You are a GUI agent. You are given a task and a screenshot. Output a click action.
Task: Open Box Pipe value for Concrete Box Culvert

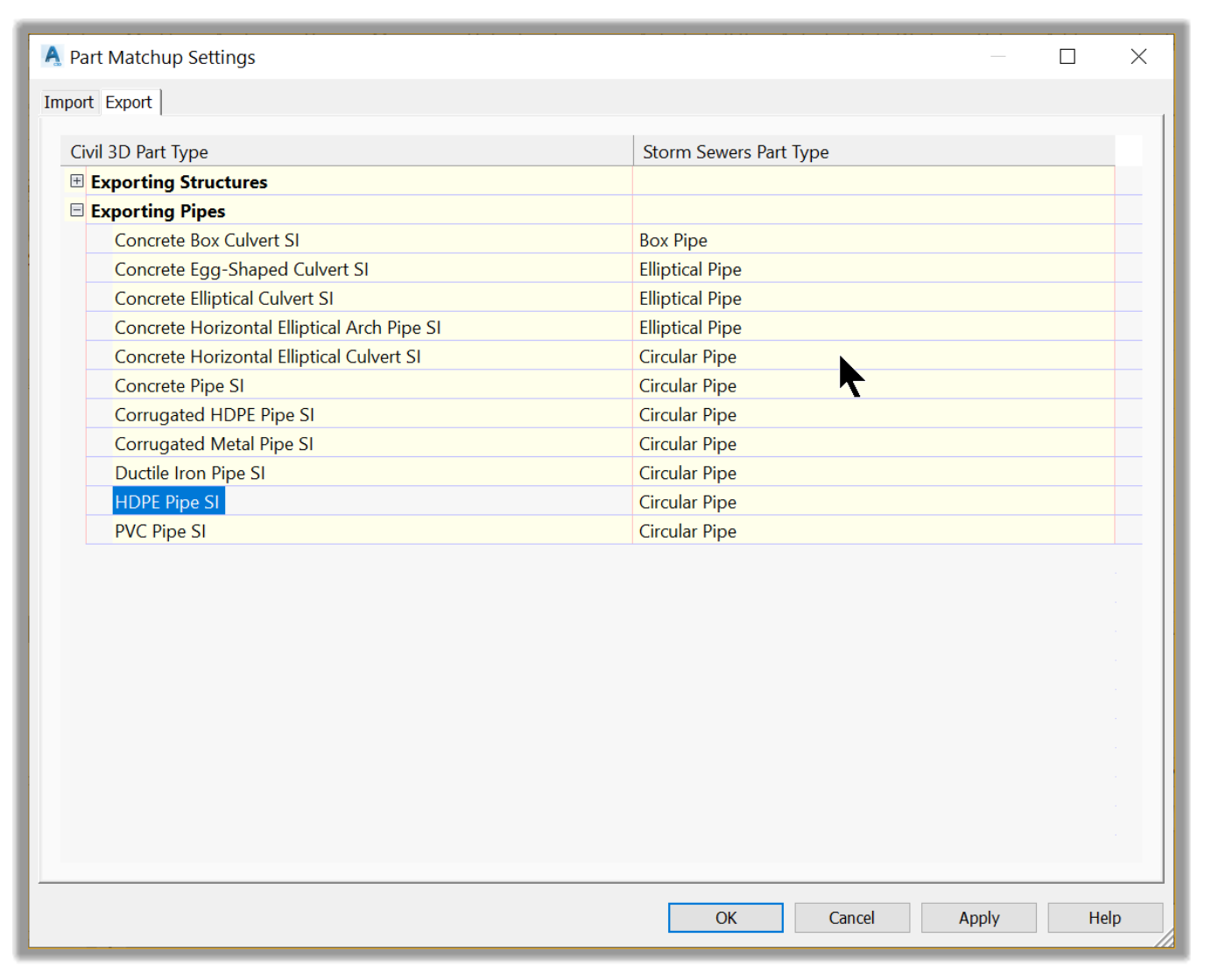873,240
